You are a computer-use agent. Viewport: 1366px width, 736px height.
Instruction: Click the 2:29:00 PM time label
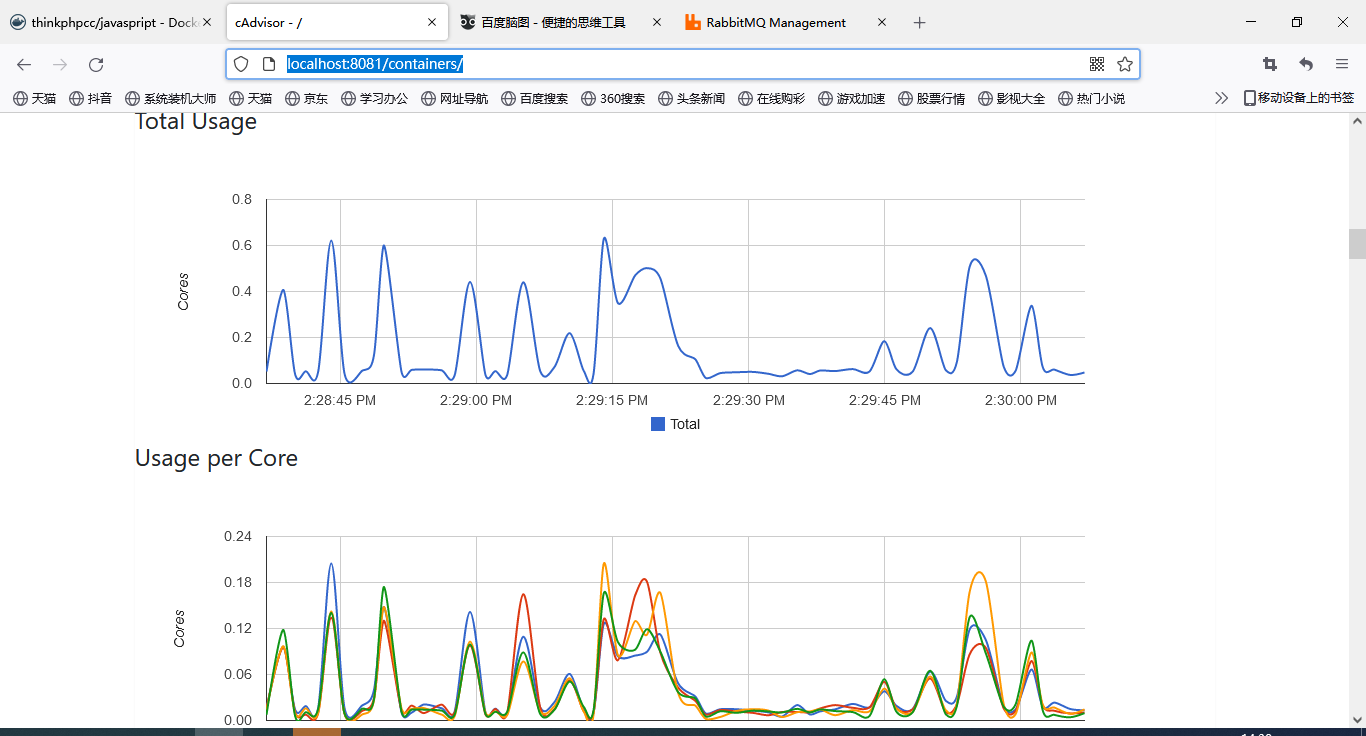pyautogui.click(x=476, y=400)
